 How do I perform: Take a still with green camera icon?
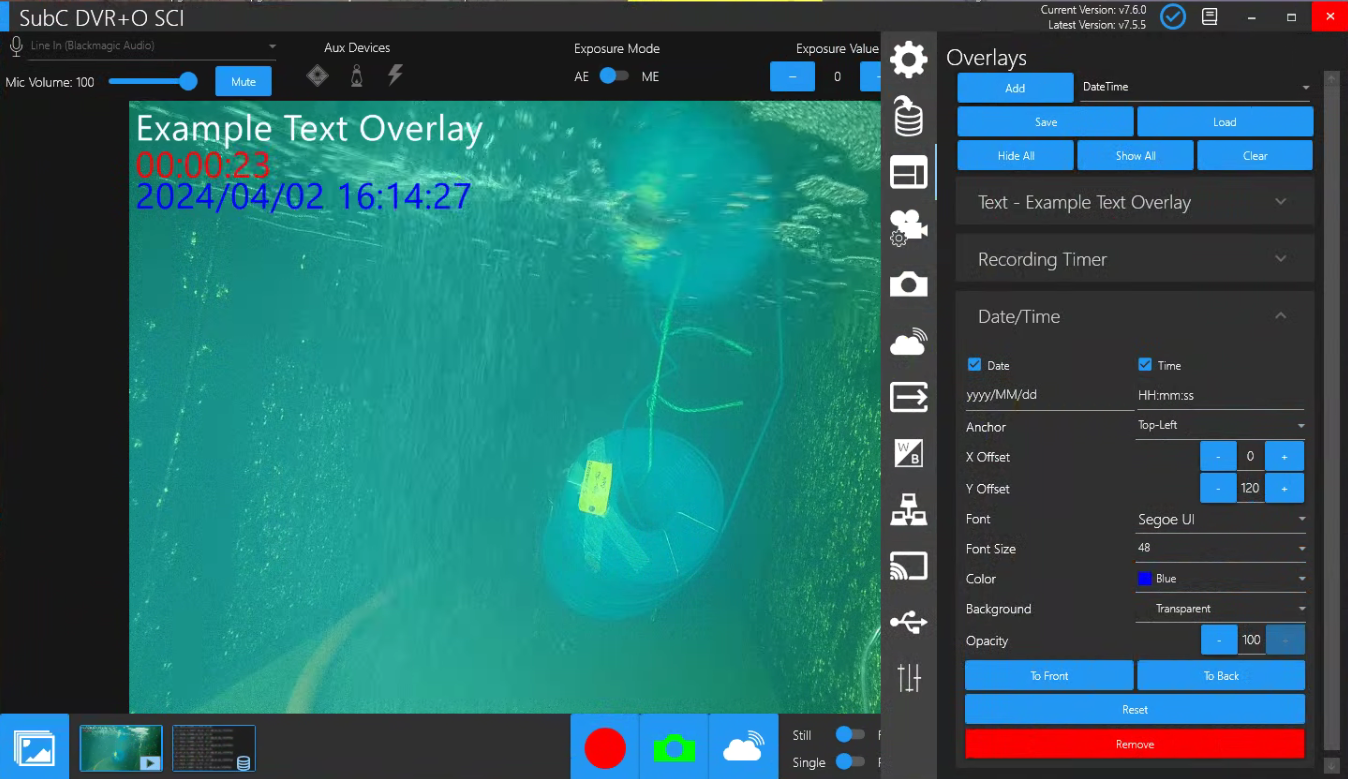click(674, 748)
